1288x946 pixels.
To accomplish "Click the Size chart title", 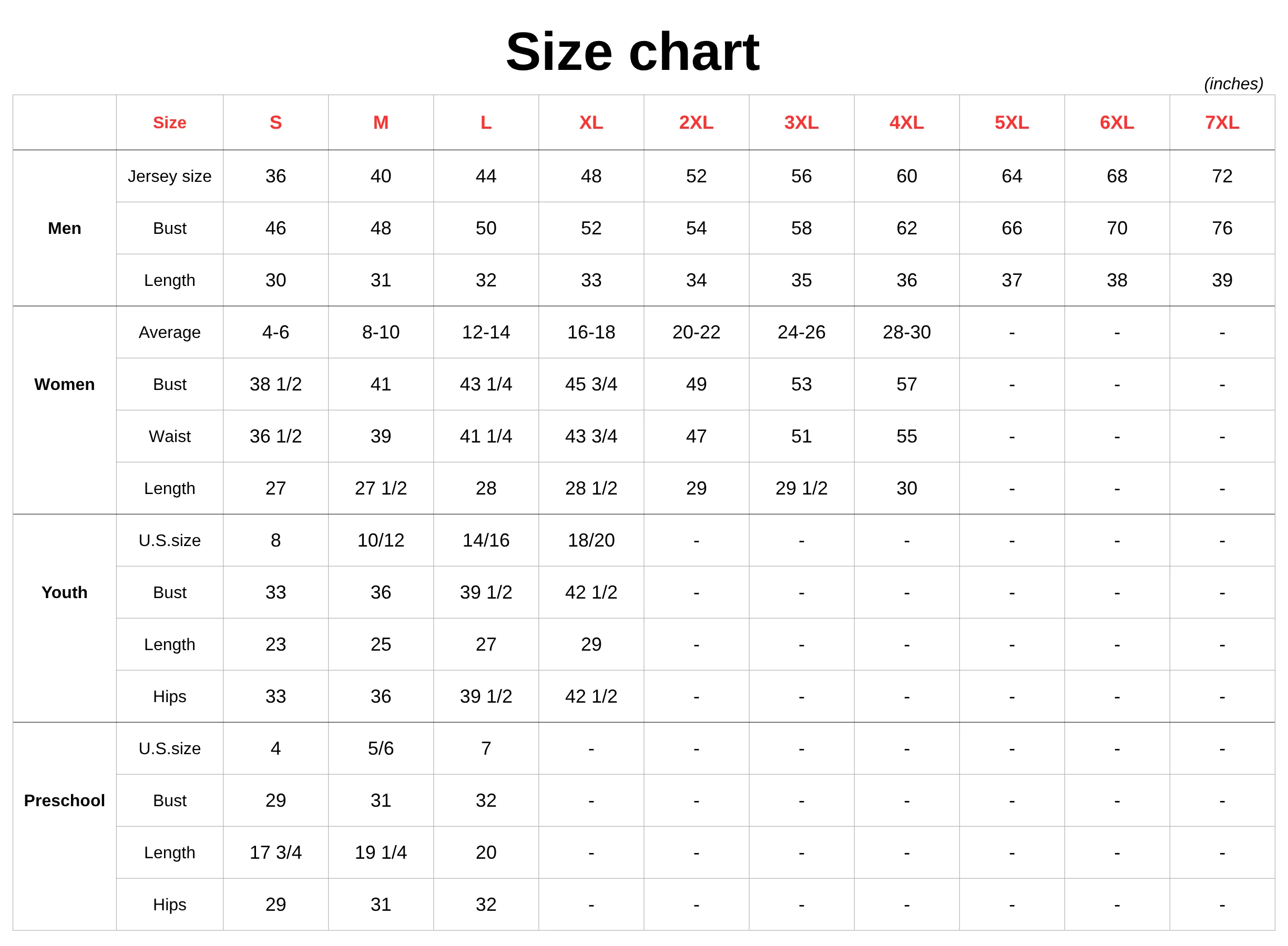I will (x=632, y=52).
